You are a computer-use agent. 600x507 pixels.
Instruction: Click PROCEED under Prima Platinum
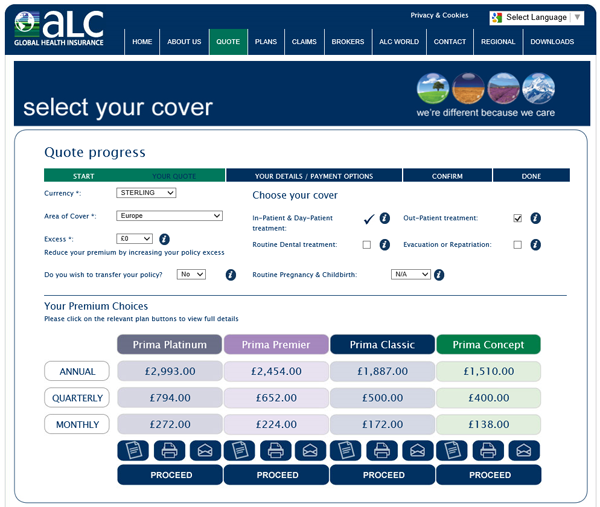click(170, 475)
